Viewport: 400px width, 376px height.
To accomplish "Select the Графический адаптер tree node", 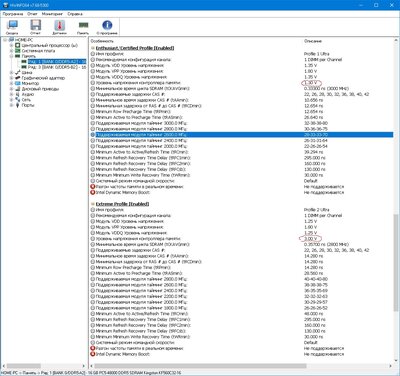I will (43, 78).
